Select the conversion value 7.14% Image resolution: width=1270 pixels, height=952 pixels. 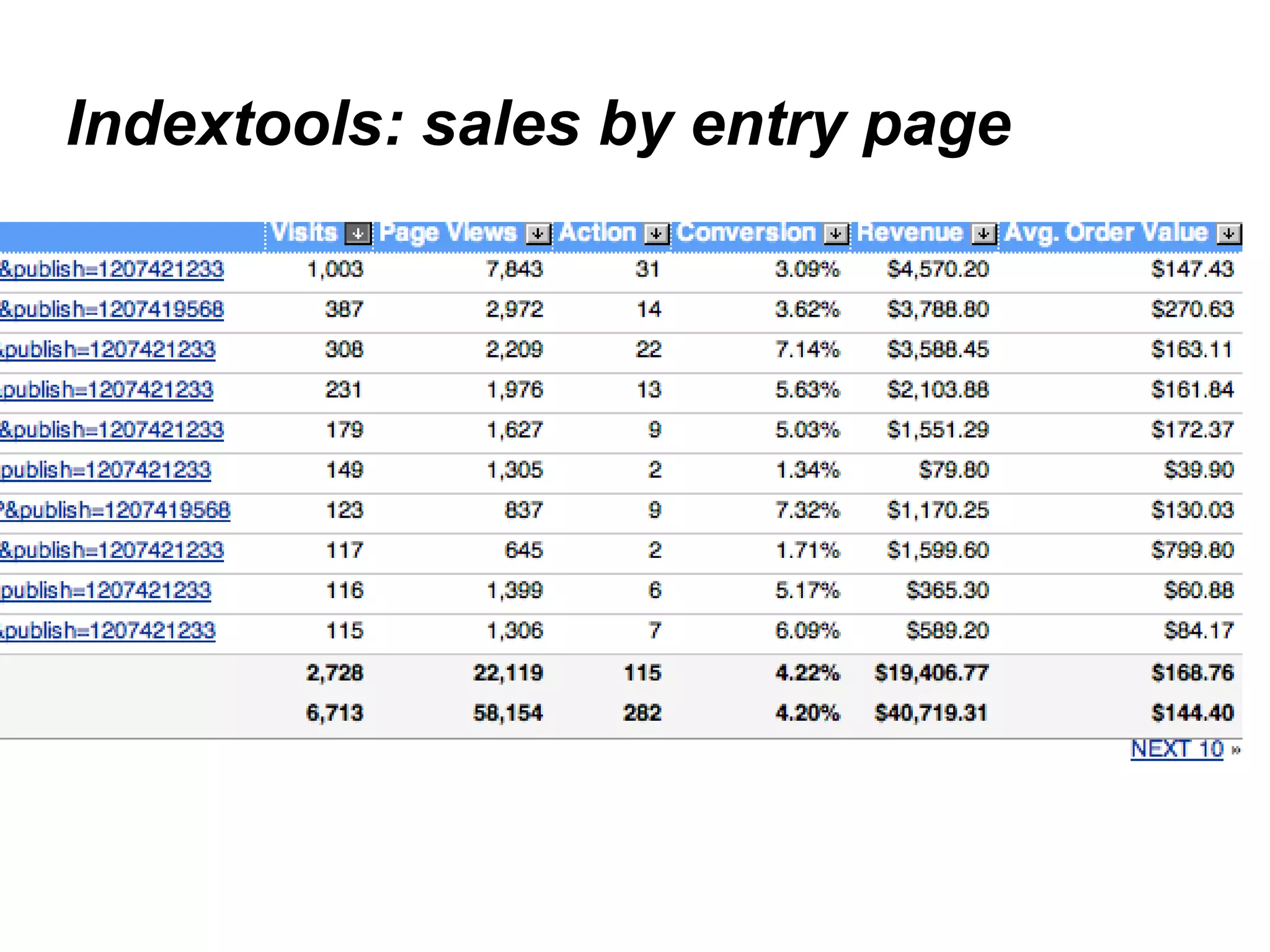[807, 350]
